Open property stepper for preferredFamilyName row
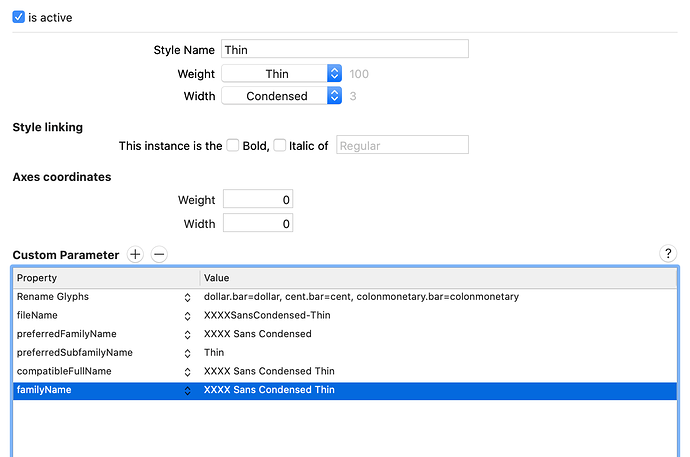 tap(187, 335)
